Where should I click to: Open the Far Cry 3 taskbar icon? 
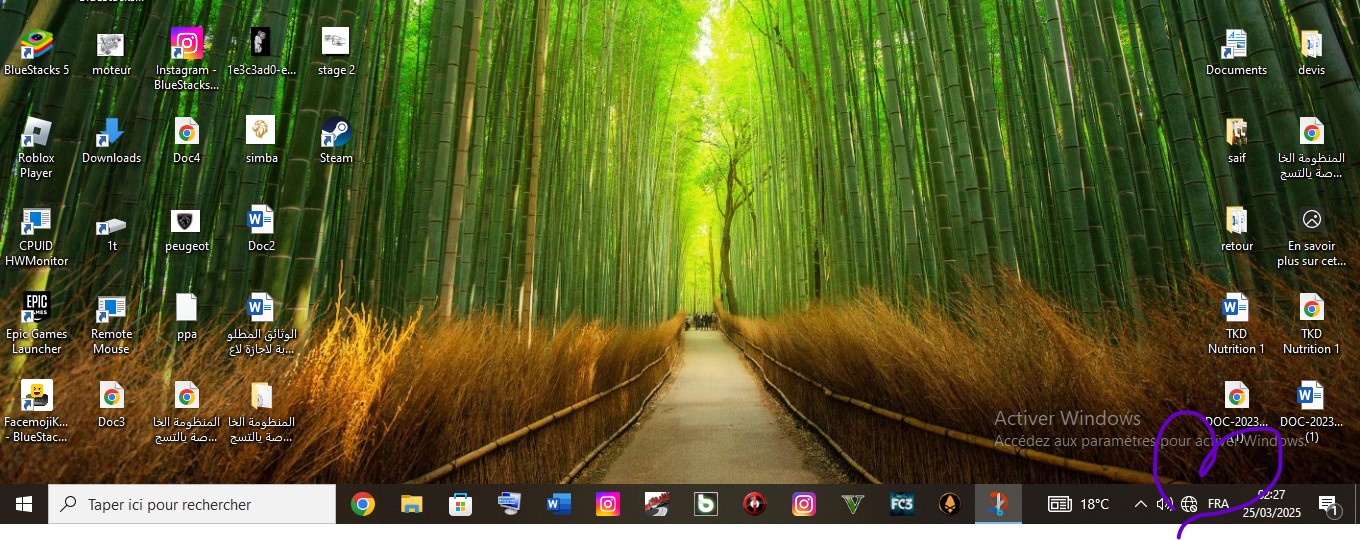pos(901,504)
